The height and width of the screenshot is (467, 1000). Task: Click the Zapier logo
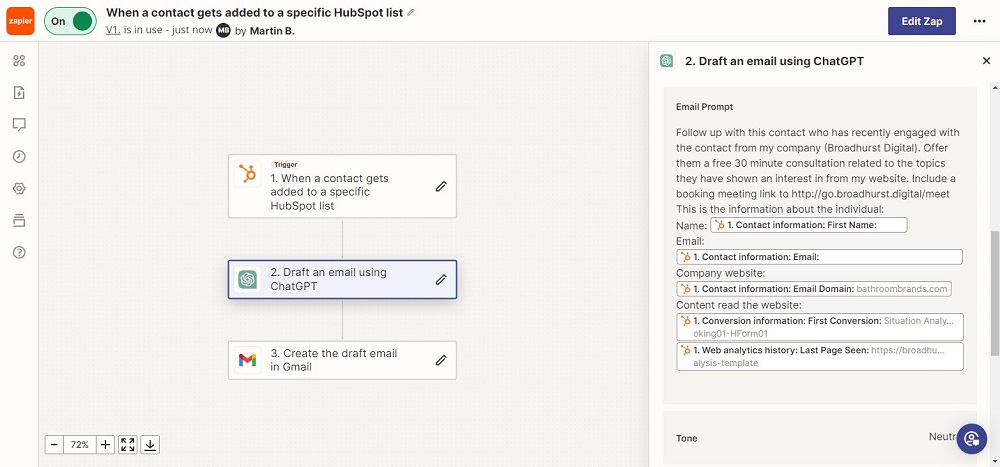click(x=20, y=21)
